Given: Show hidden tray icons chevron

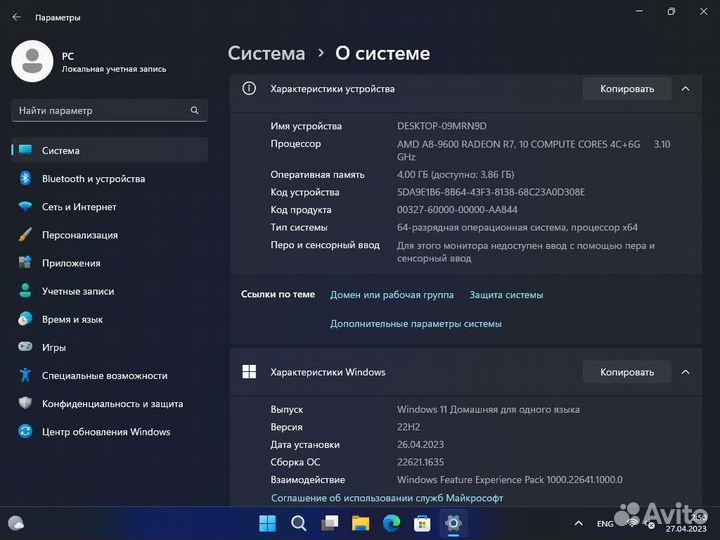Looking at the screenshot, I should [579, 523].
